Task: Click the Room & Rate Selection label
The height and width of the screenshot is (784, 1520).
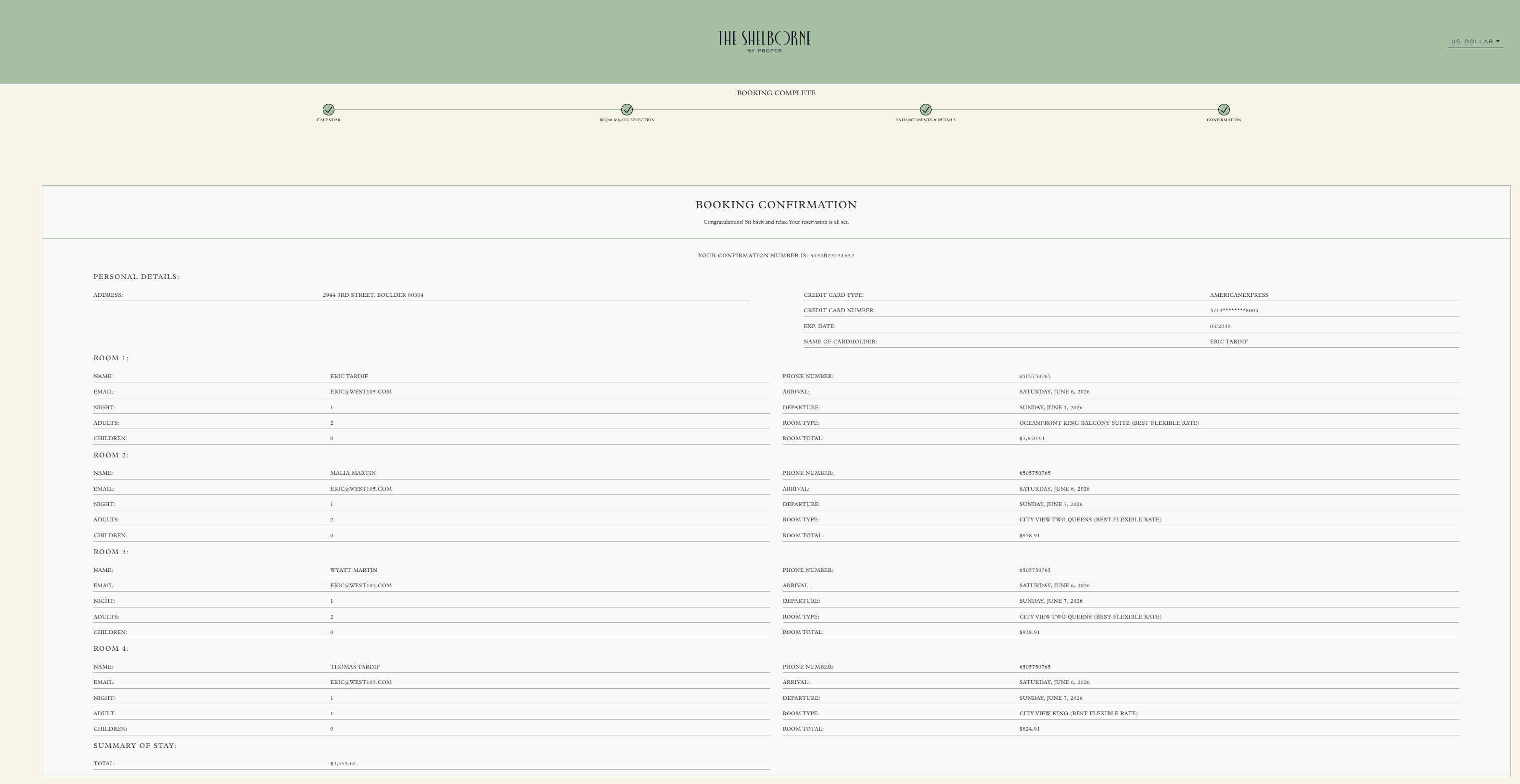Action: [x=626, y=120]
